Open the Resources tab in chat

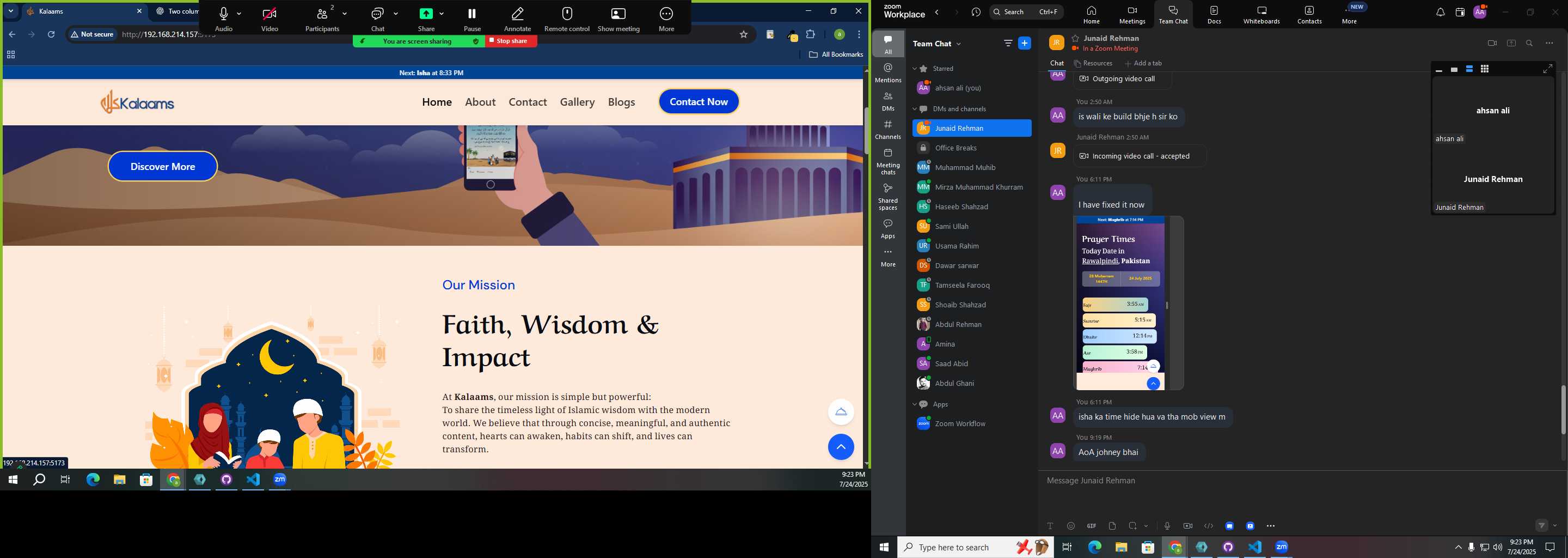pyautogui.click(x=1093, y=63)
